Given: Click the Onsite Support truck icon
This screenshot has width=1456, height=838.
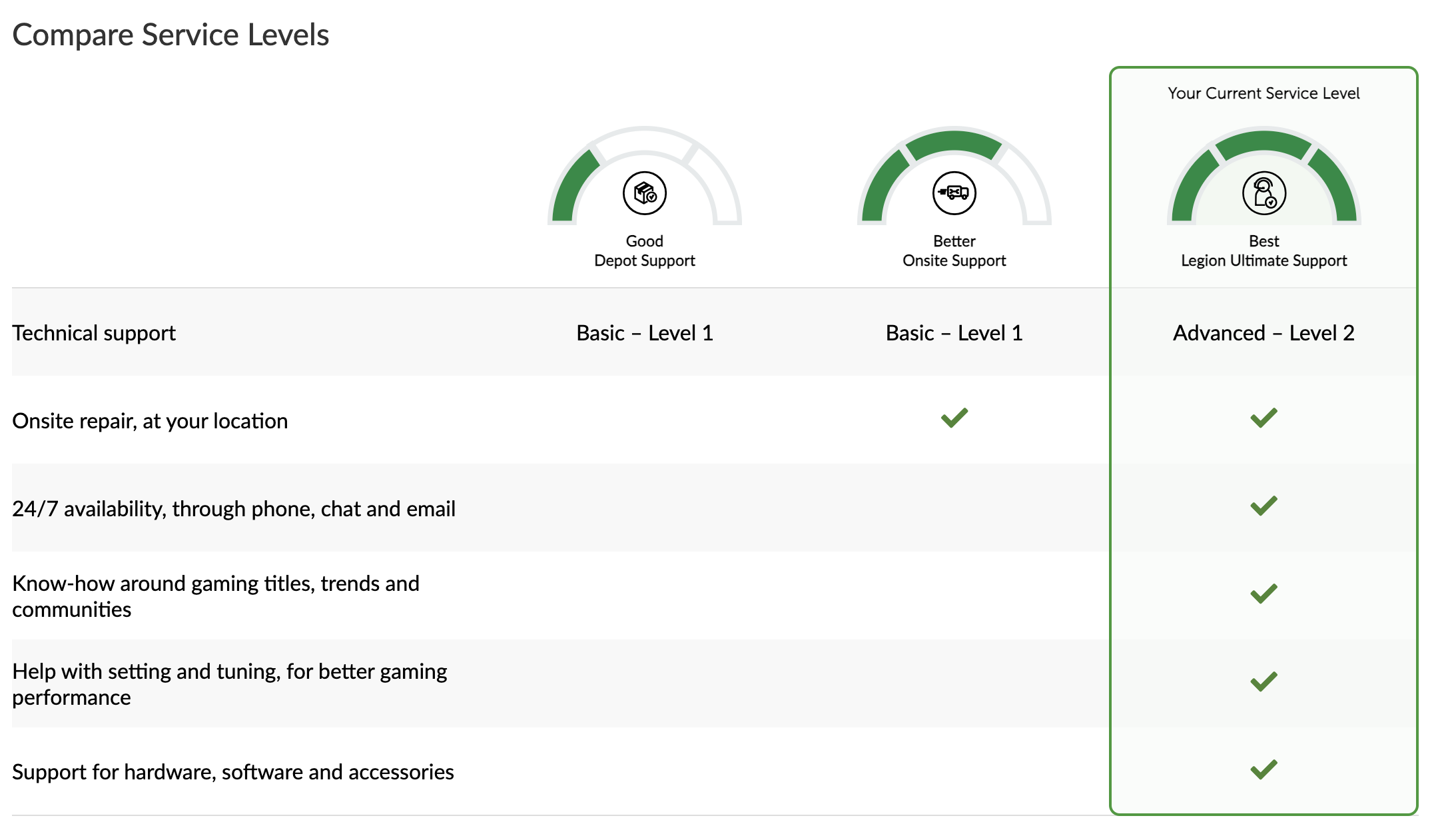Looking at the screenshot, I should [954, 193].
